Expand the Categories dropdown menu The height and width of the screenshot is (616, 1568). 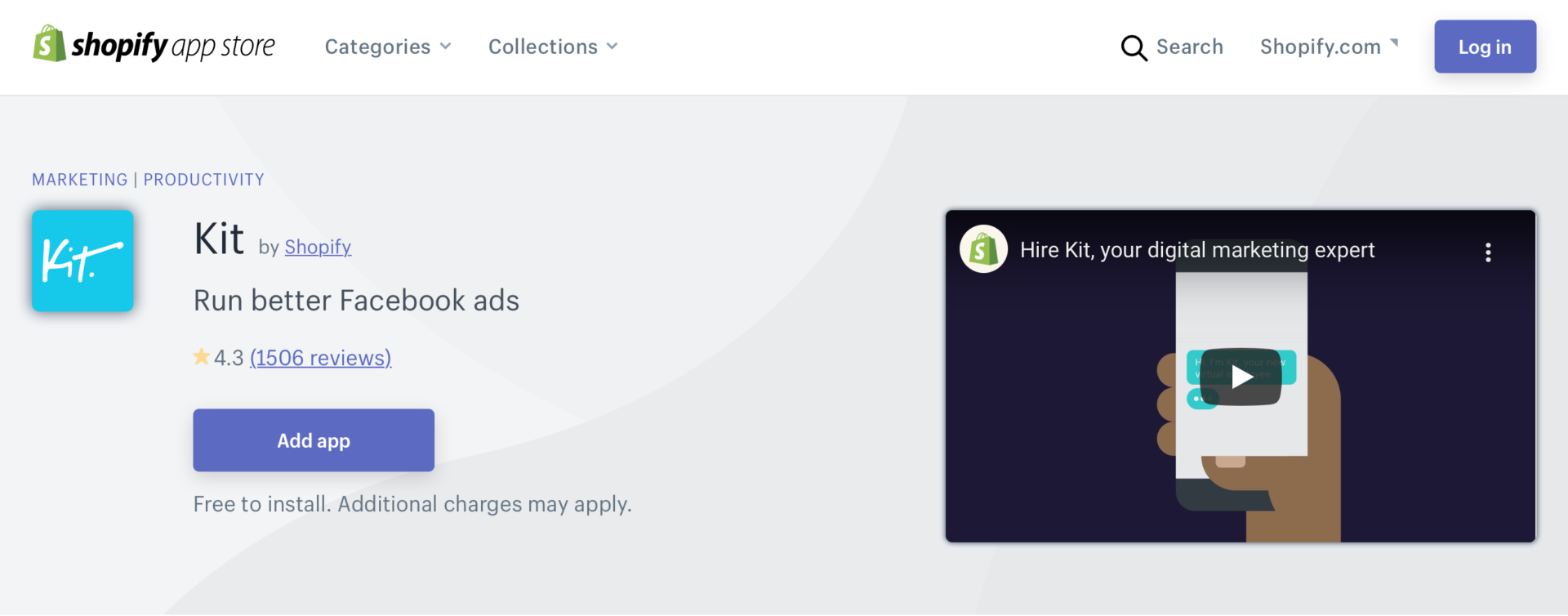(x=387, y=47)
